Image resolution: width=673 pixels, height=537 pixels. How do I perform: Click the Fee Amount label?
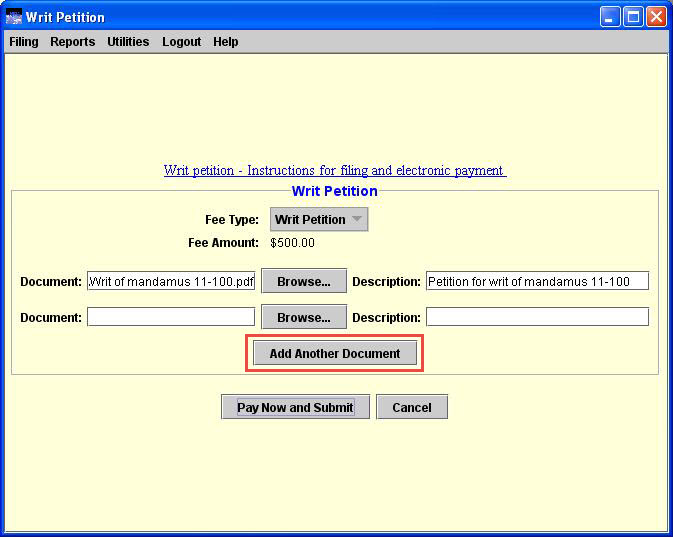point(223,243)
